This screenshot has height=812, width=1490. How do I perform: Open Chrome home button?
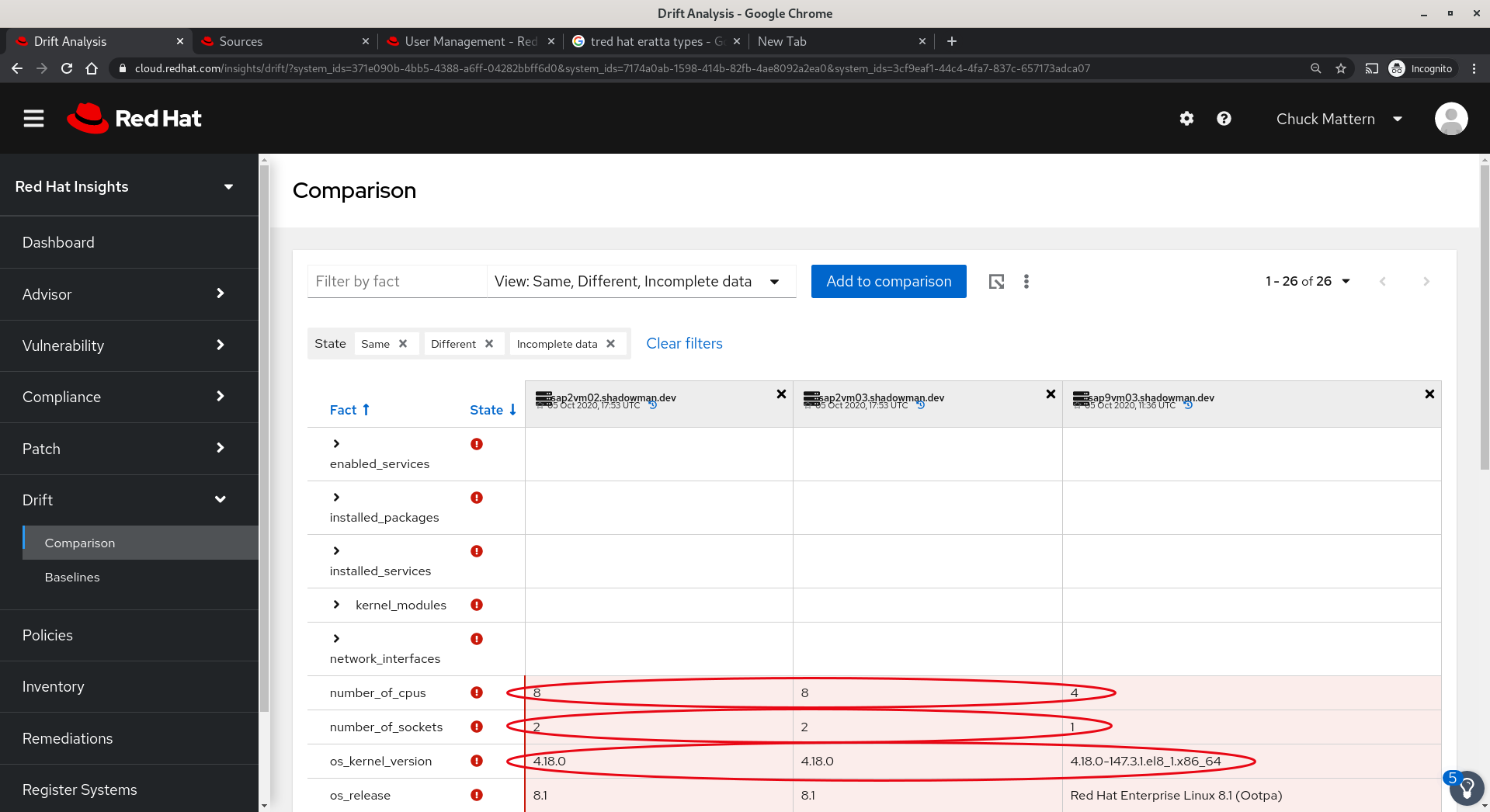tap(92, 68)
